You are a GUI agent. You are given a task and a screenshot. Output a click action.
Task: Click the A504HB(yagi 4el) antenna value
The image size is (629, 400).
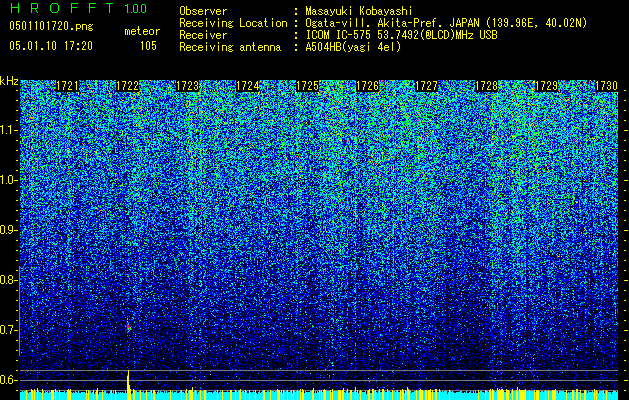[353, 47]
